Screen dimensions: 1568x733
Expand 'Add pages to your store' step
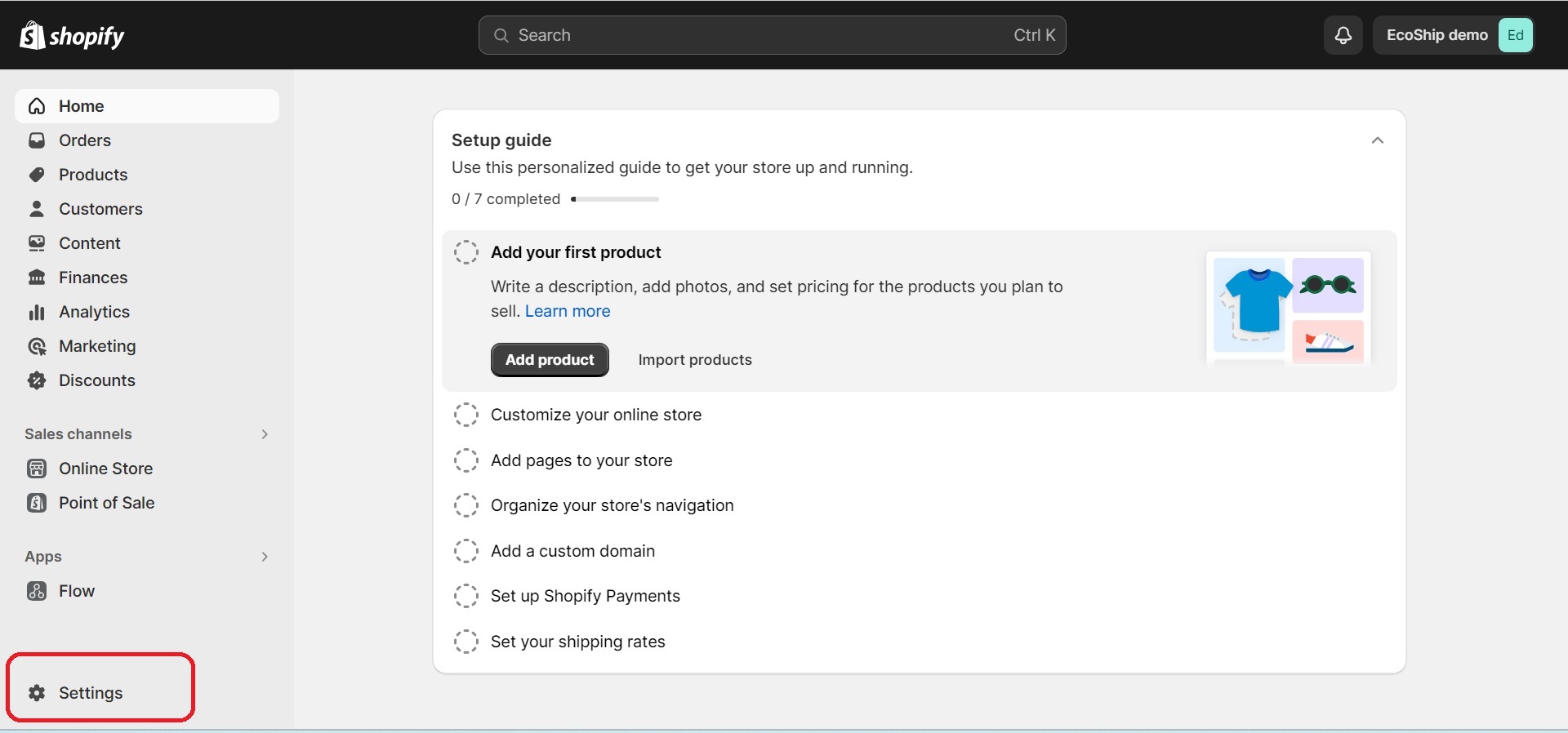[x=581, y=460]
